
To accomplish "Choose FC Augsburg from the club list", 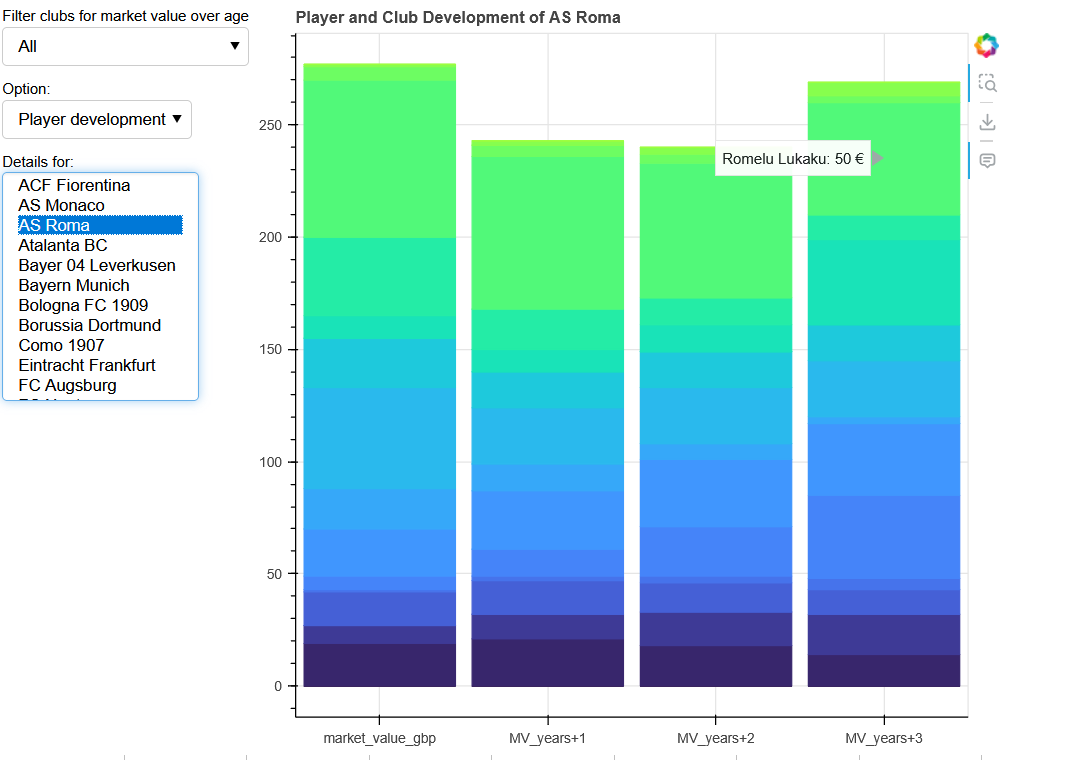I will point(67,385).
